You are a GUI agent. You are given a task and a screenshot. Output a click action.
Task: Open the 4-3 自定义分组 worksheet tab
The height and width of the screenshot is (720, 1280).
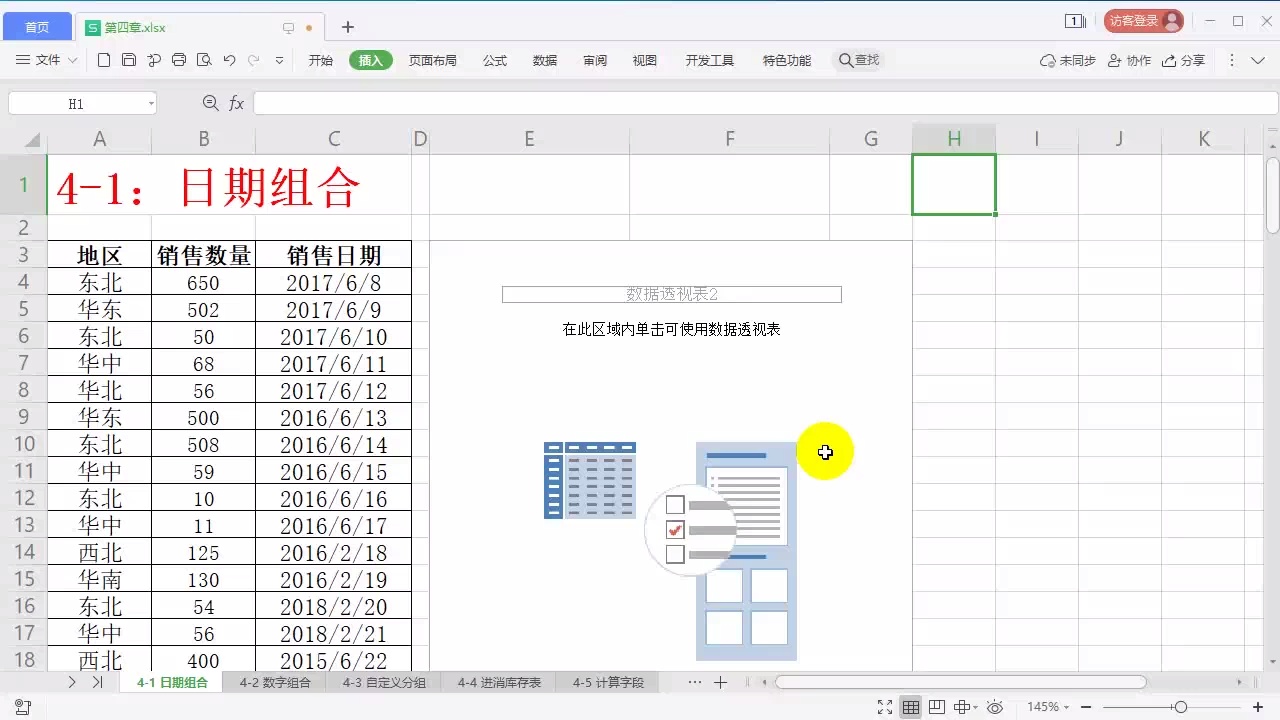pyautogui.click(x=384, y=682)
